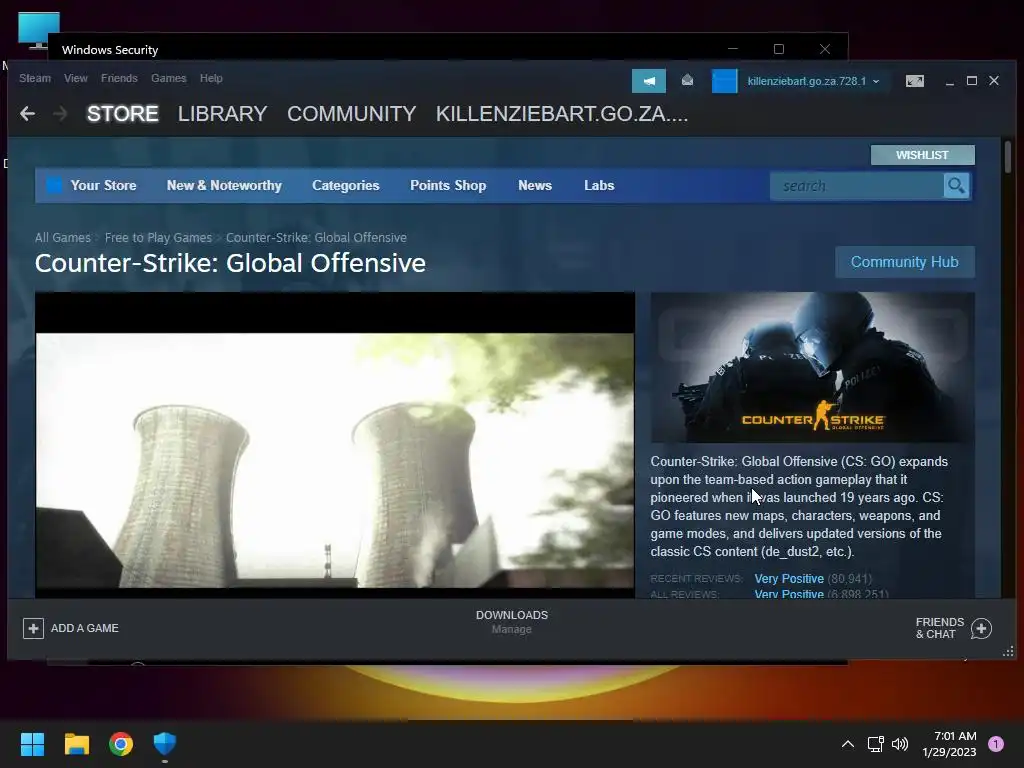Image resolution: width=1024 pixels, height=768 pixels.
Task: Open the taskbar clock and date
Action: (x=949, y=744)
